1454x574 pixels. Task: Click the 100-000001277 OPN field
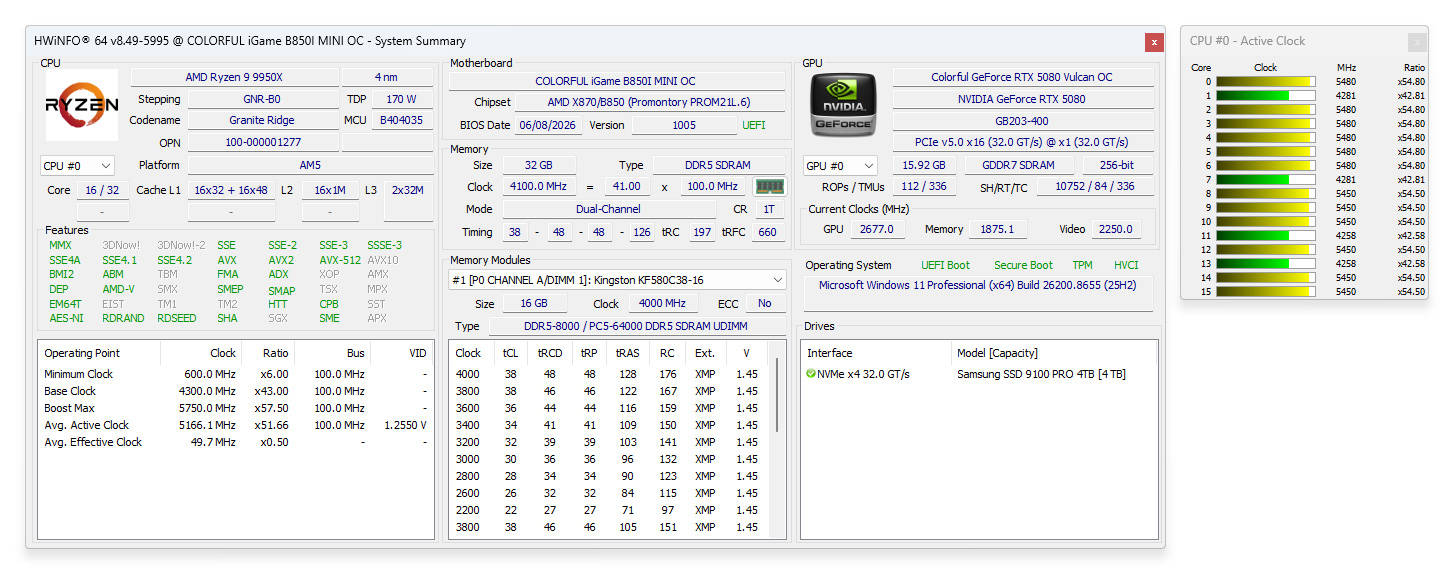click(261, 142)
